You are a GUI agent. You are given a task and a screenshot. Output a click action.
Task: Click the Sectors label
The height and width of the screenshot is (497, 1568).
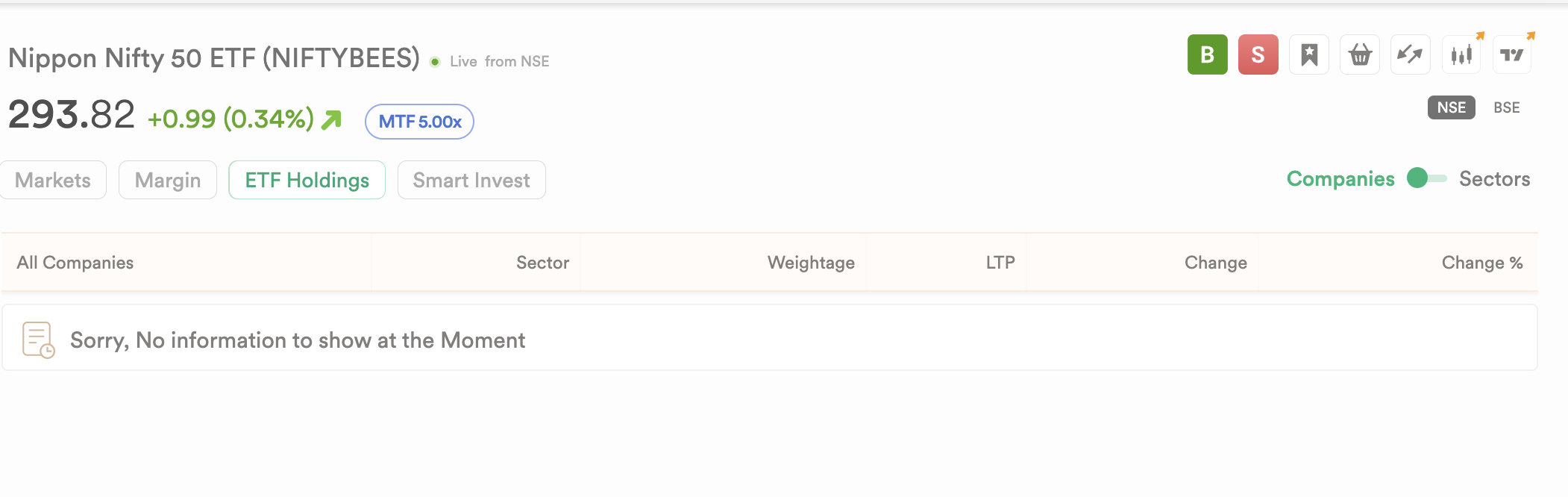pos(1494,179)
